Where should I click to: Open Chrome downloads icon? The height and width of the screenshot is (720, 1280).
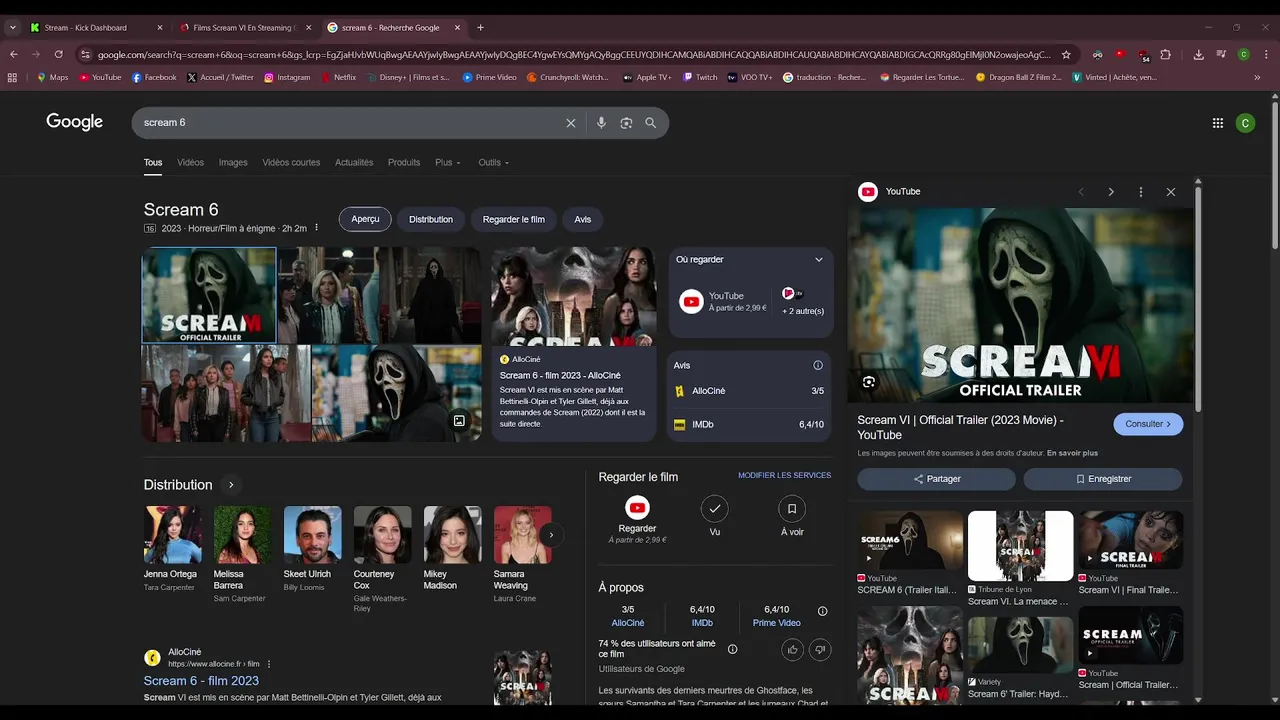[x=1198, y=54]
